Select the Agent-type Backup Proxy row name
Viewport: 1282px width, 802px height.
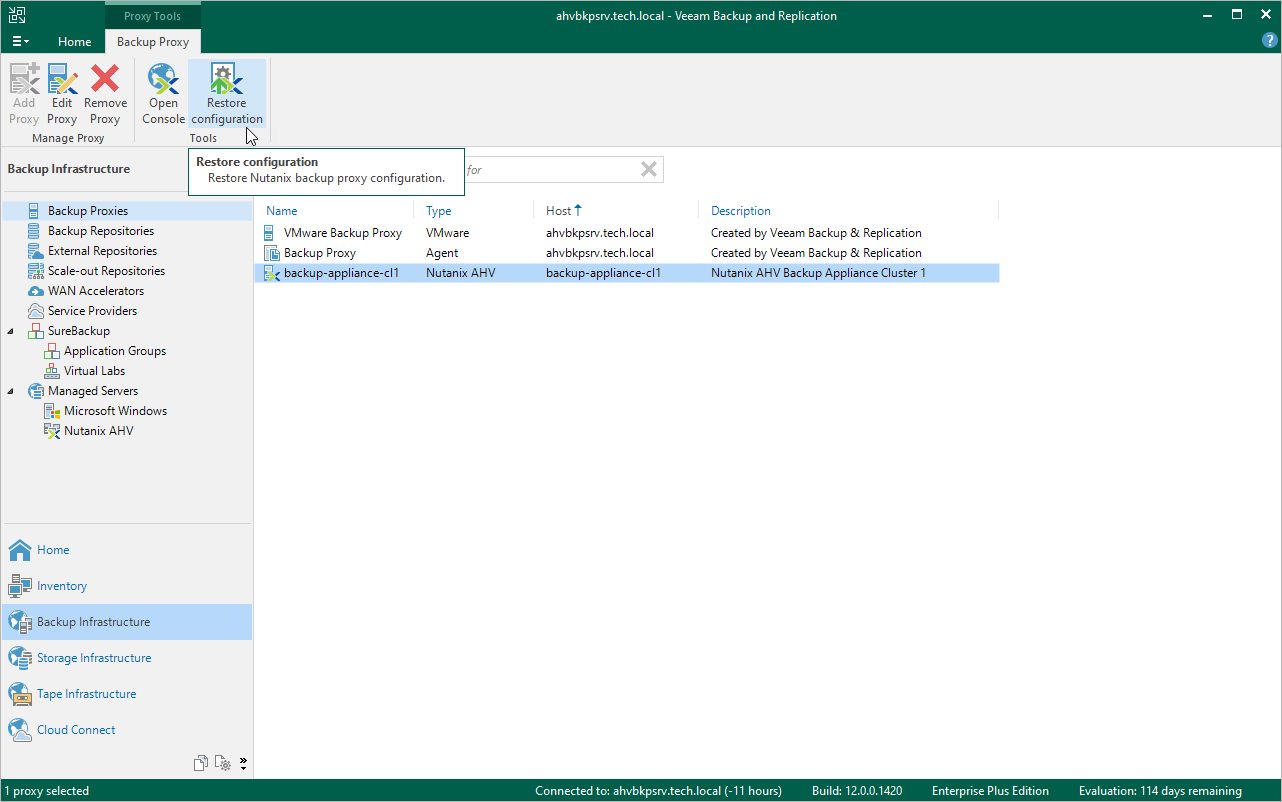point(320,253)
